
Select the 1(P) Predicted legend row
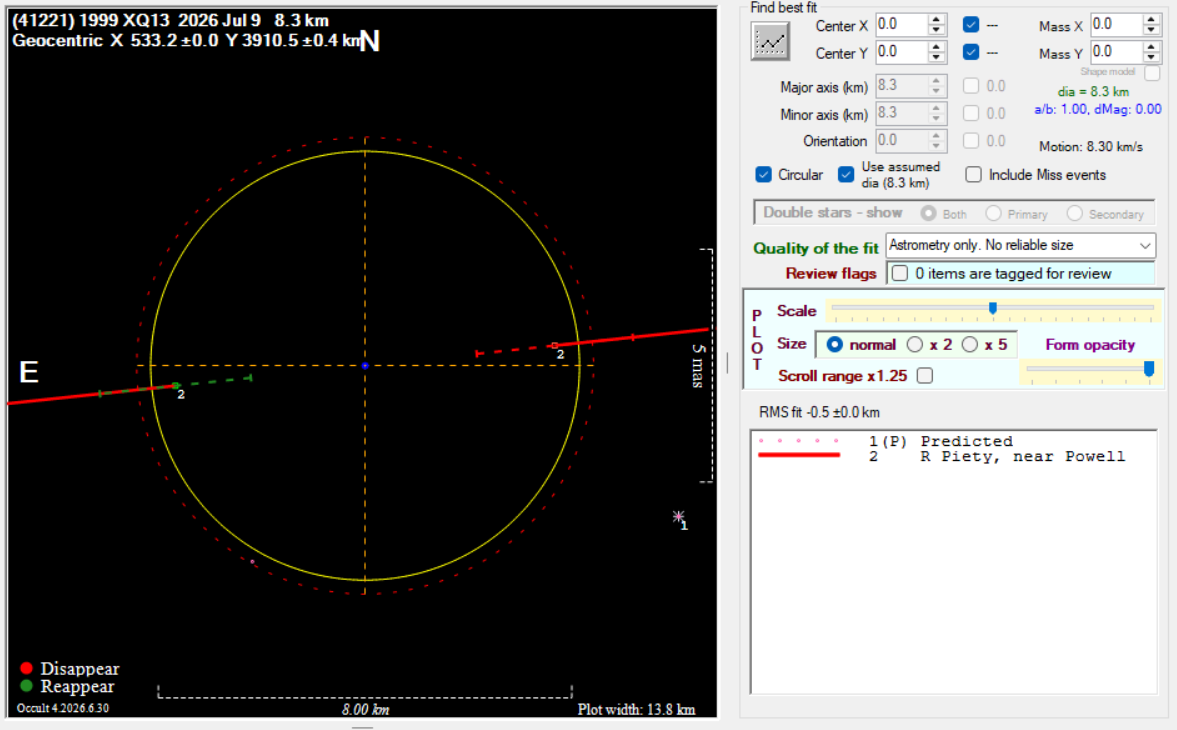tap(953, 441)
